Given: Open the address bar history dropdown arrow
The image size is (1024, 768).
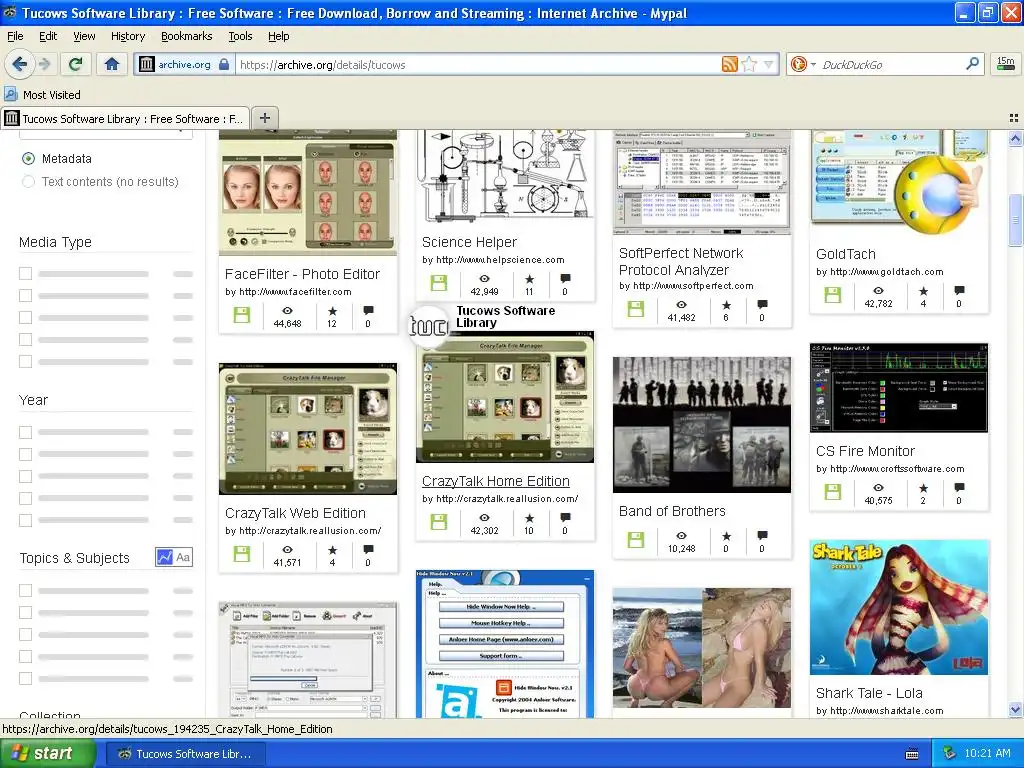Looking at the screenshot, I should (769, 64).
